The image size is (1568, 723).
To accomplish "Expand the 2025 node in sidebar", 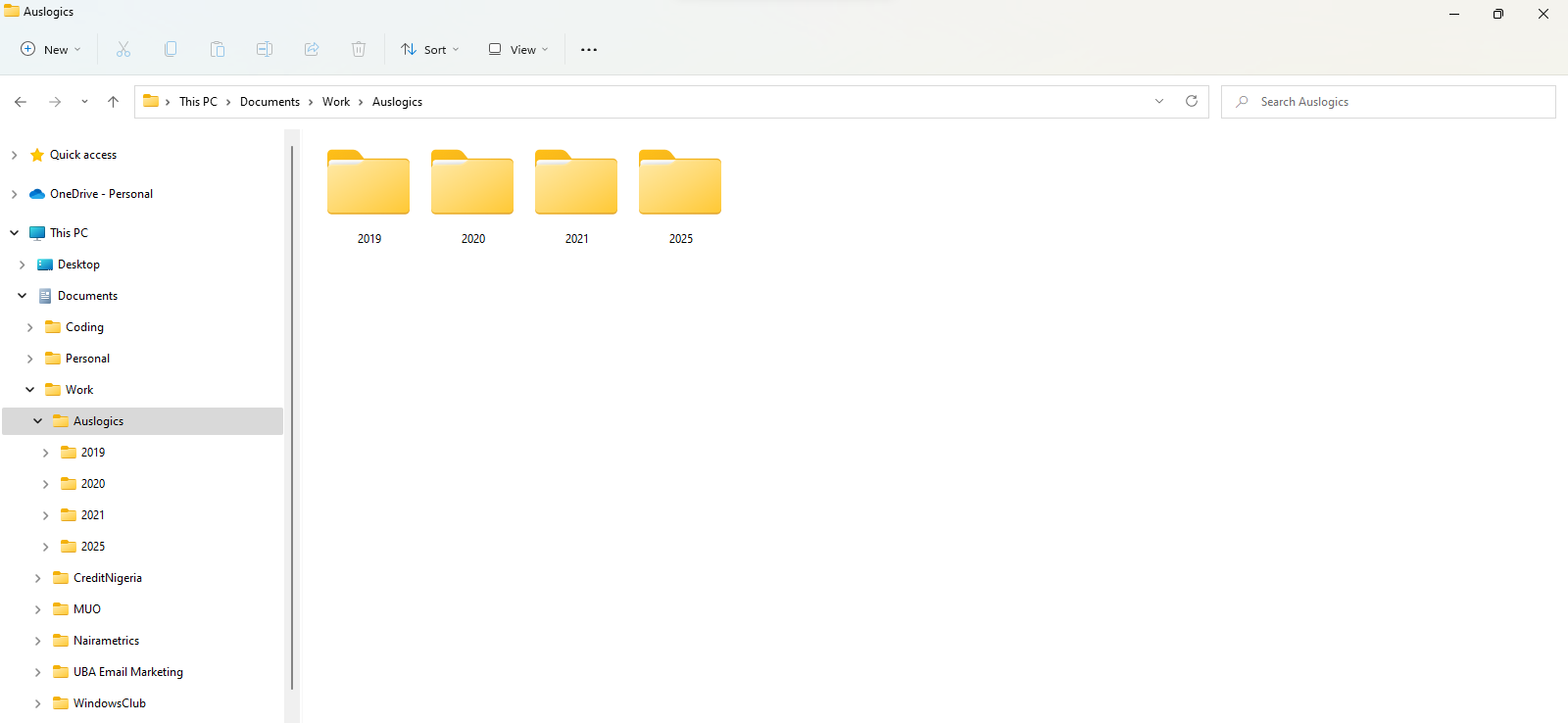I will coord(46,547).
